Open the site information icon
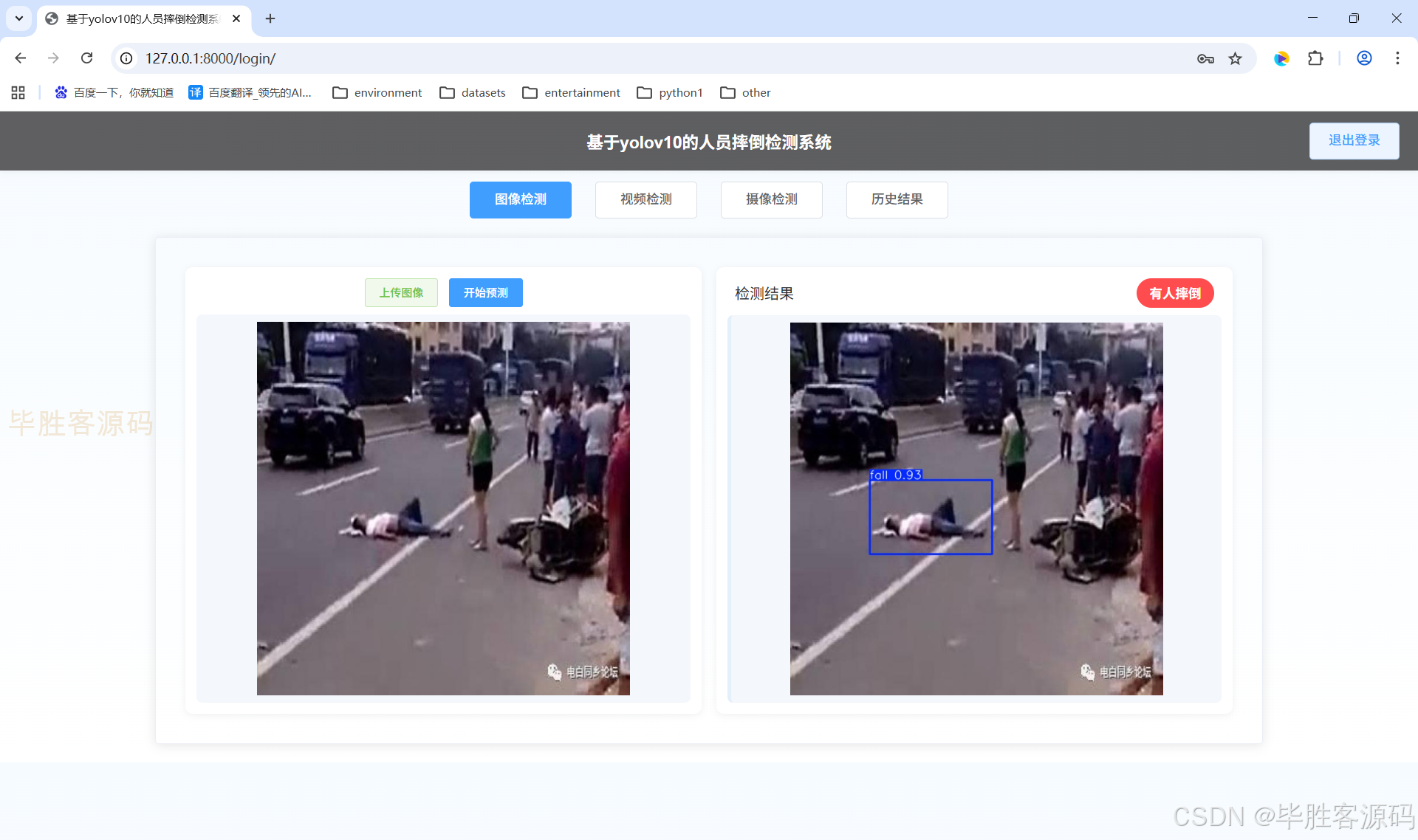Viewport: 1418px width, 840px height. (x=127, y=58)
